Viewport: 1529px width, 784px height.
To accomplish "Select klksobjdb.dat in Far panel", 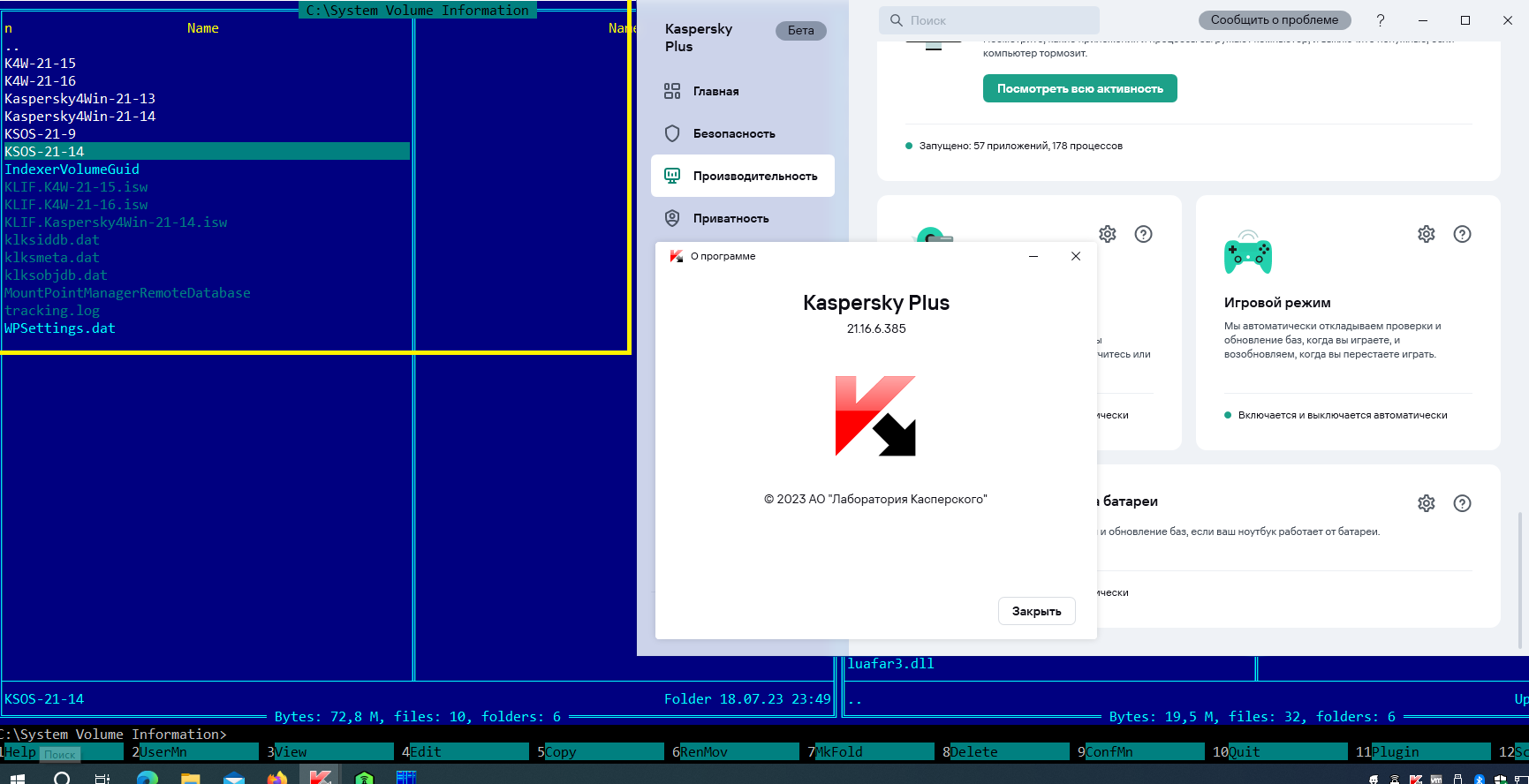I will pyautogui.click(x=56, y=275).
